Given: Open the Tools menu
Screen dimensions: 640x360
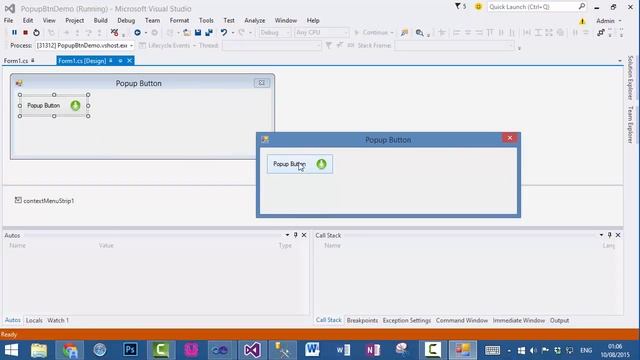Looking at the screenshot, I should coord(206,20).
